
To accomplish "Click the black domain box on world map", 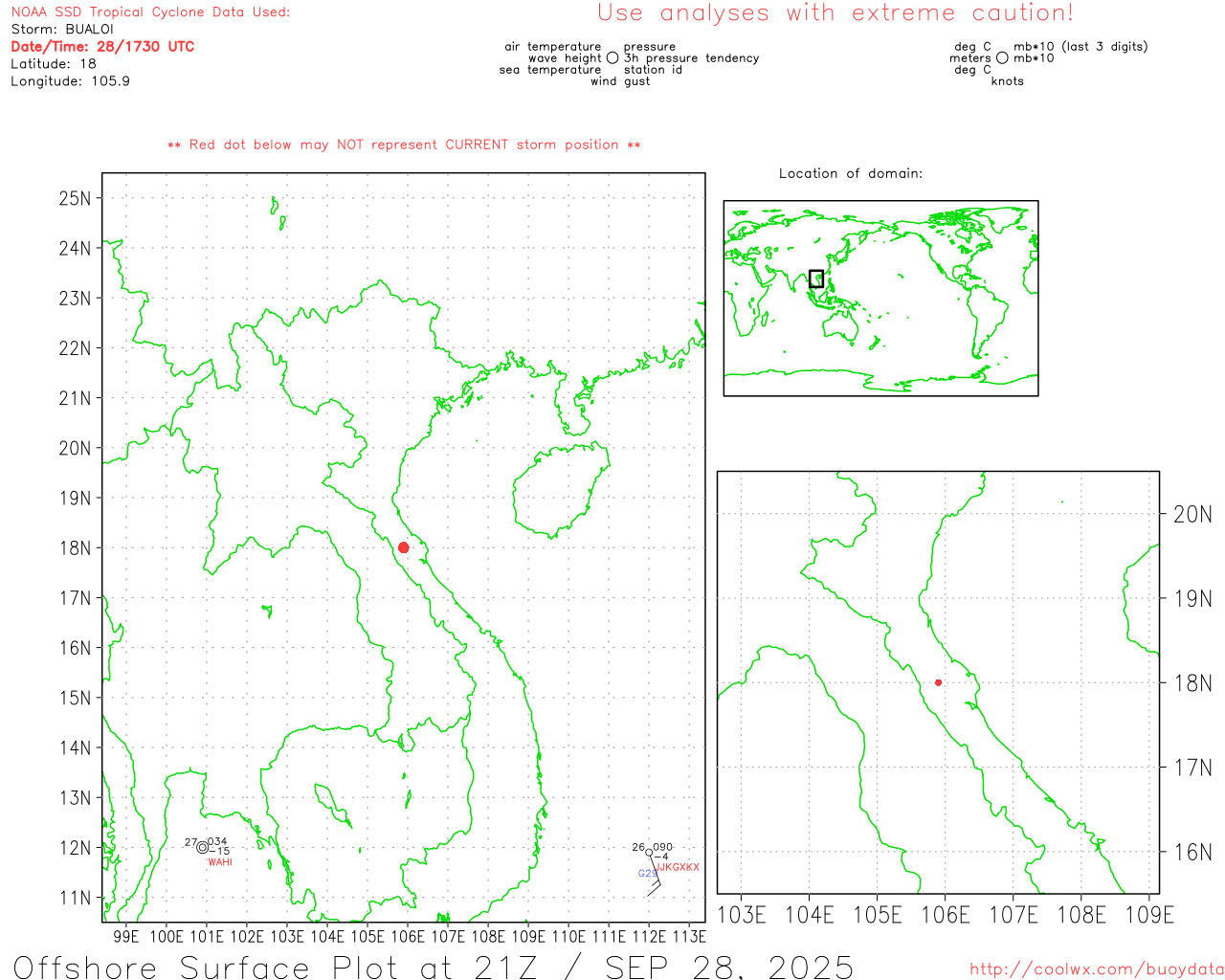I will tap(816, 278).
